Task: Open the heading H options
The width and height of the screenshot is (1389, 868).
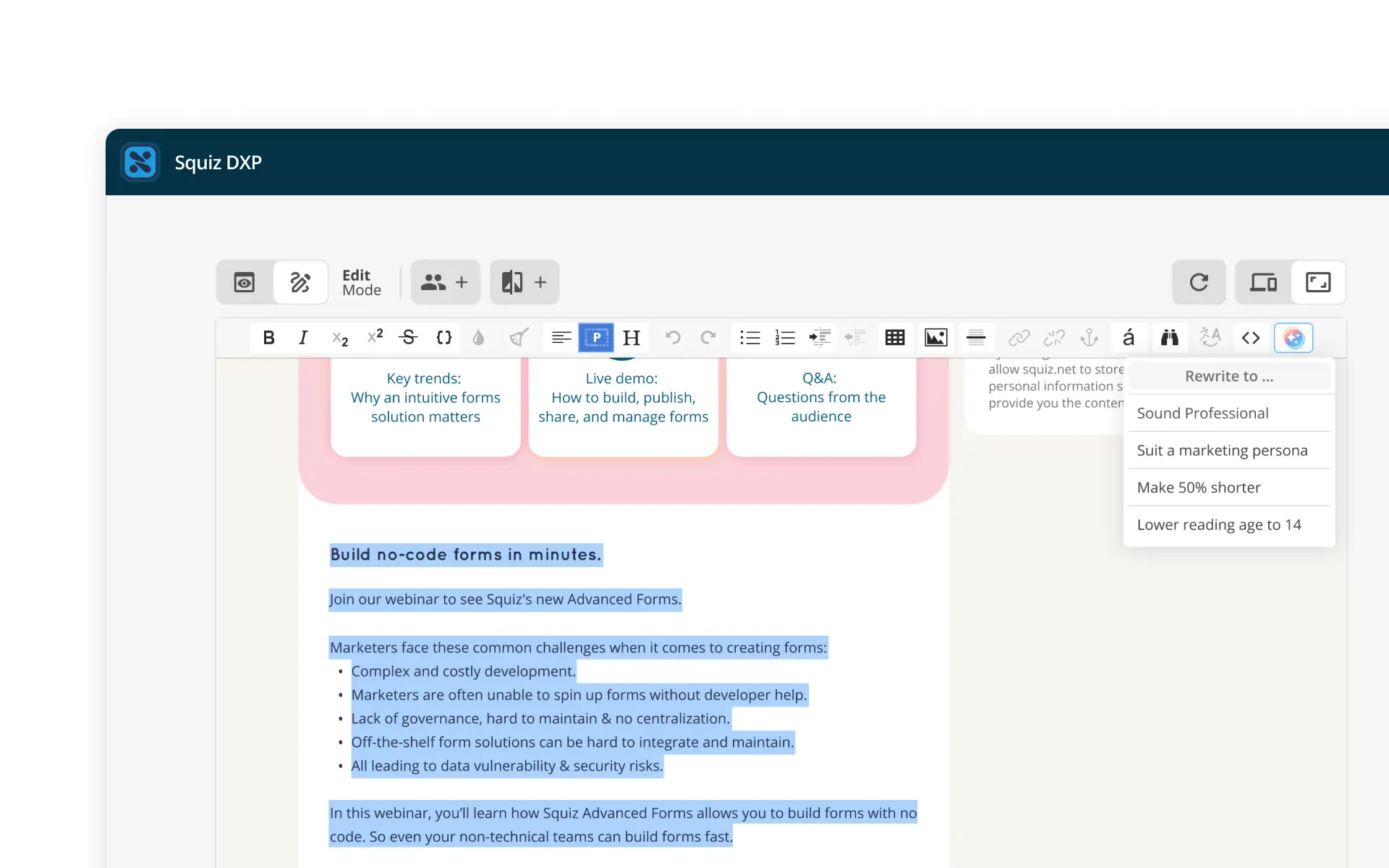Action: pyautogui.click(x=632, y=338)
